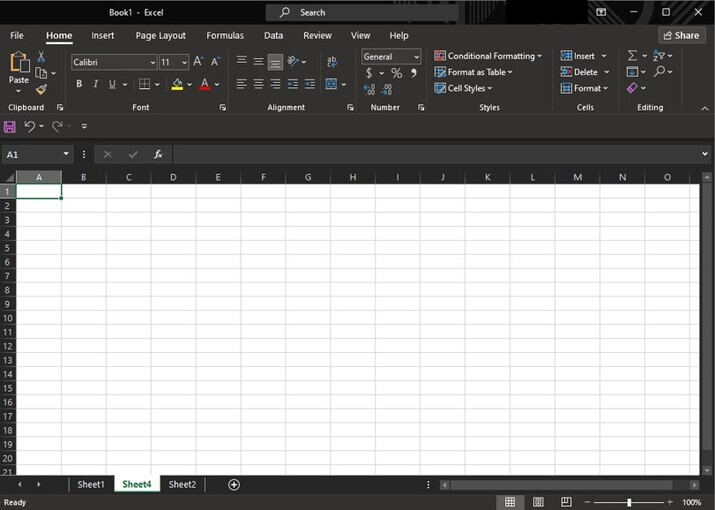Image resolution: width=715 pixels, height=510 pixels.
Task: Open Sort & Filter icon
Action: (x=658, y=56)
